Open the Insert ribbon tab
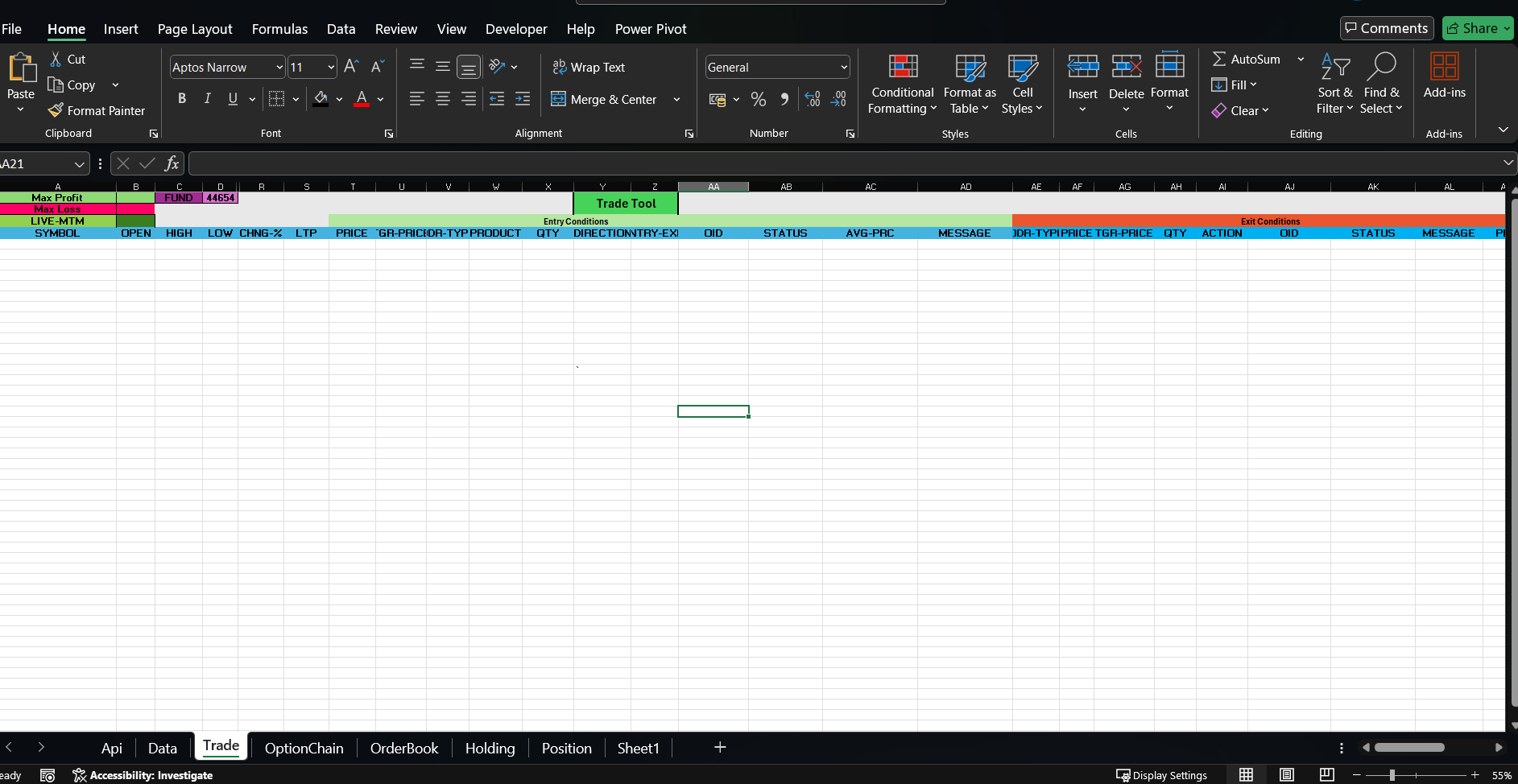 point(121,29)
